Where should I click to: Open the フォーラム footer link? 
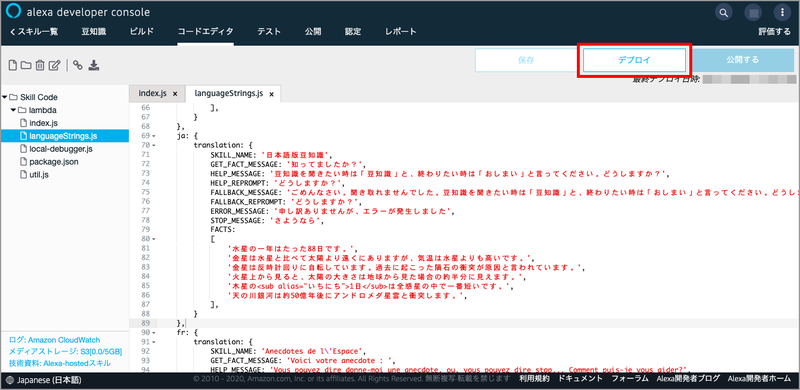tap(630, 379)
